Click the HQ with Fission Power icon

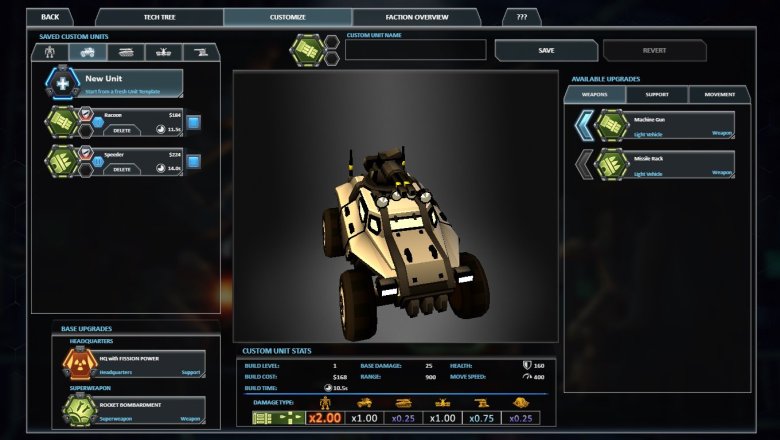[80, 363]
